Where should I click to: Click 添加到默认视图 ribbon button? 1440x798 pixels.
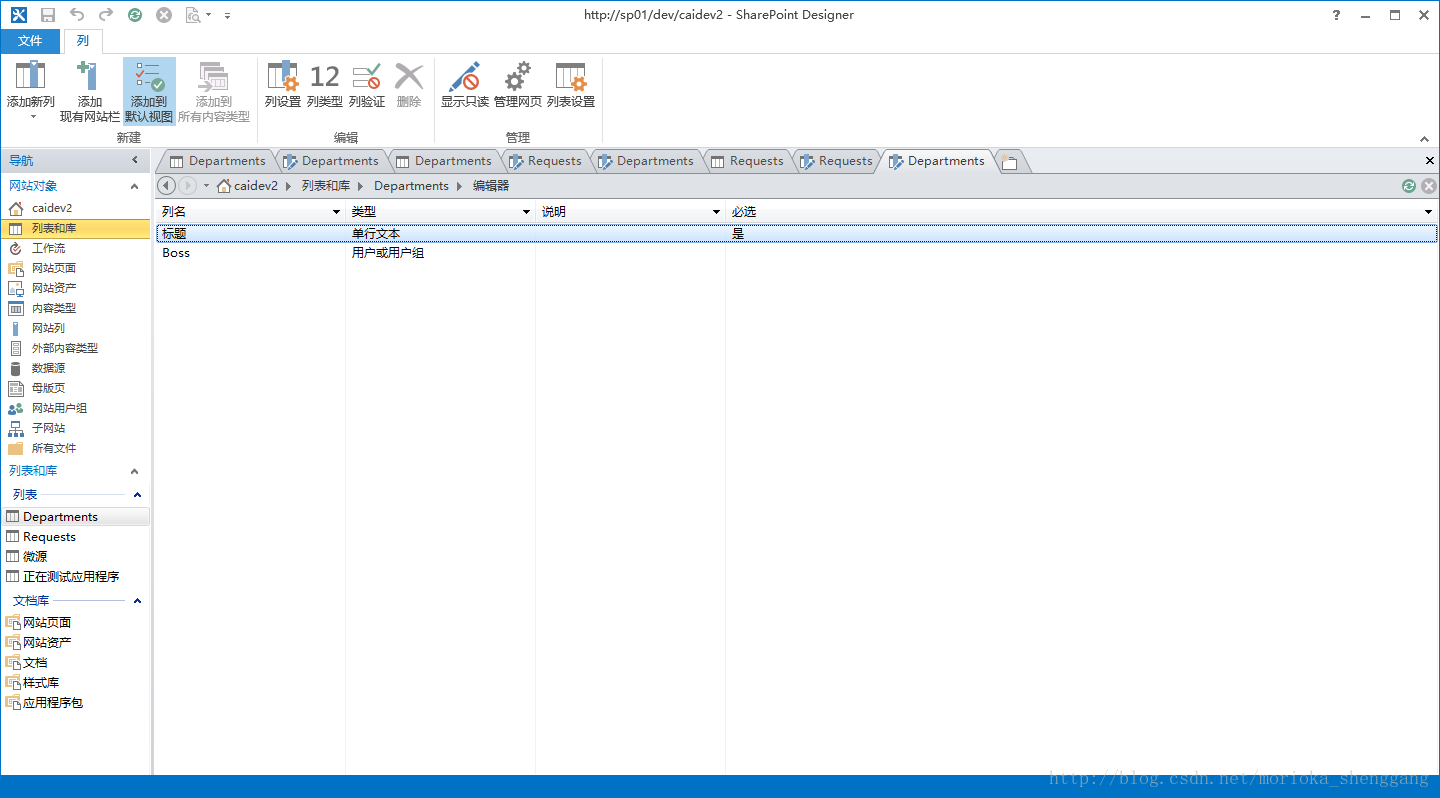149,91
